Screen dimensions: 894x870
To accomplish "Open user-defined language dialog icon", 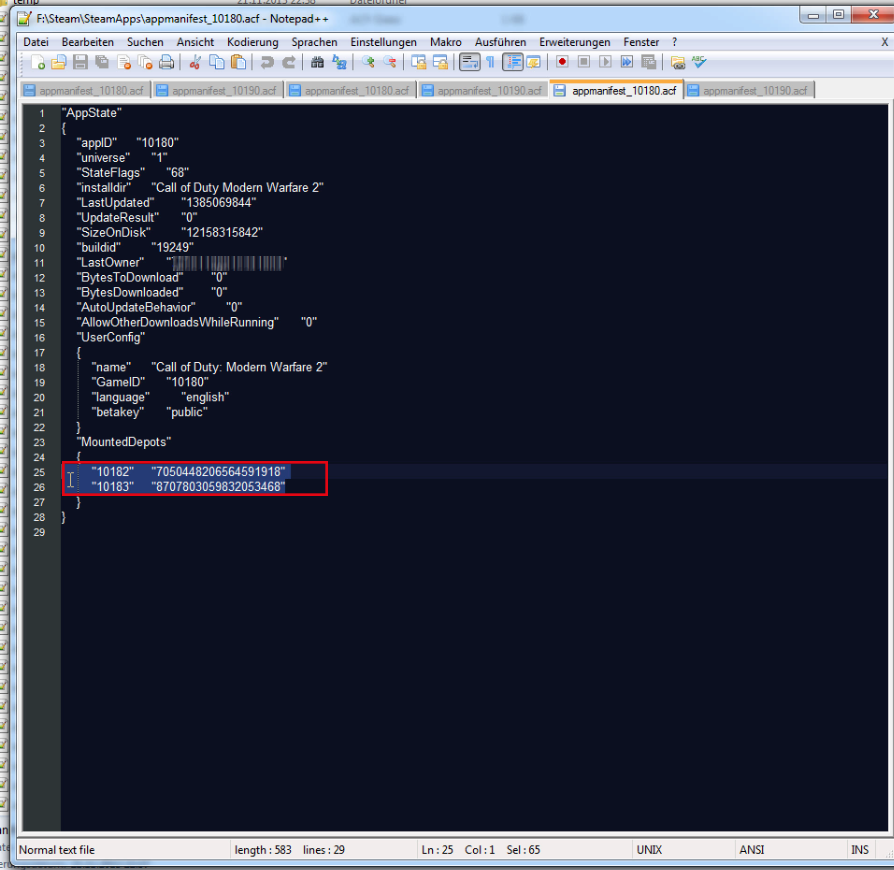I will (x=534, y=62).
